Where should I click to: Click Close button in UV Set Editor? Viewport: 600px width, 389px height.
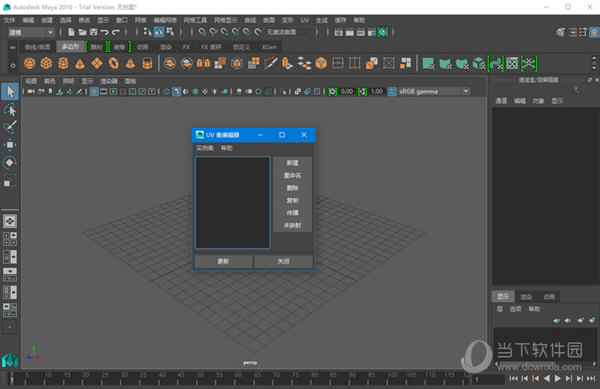click(284, 261)
